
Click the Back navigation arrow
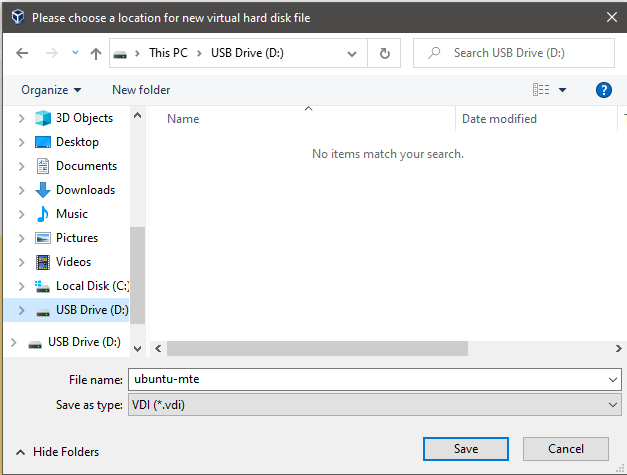[x=22, y=53]
